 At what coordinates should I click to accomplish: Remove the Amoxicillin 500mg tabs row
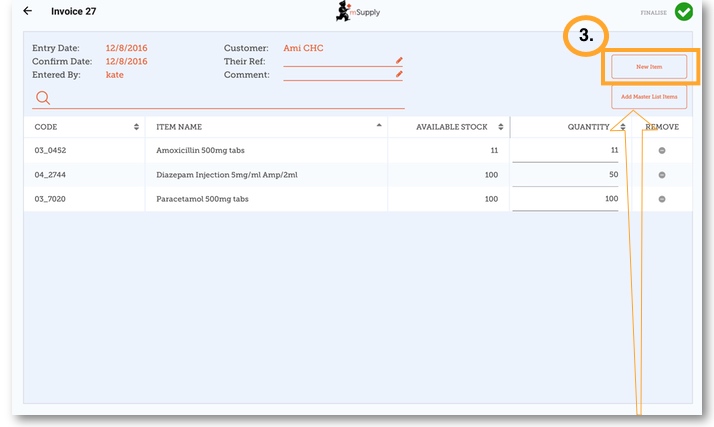(661, 150)
